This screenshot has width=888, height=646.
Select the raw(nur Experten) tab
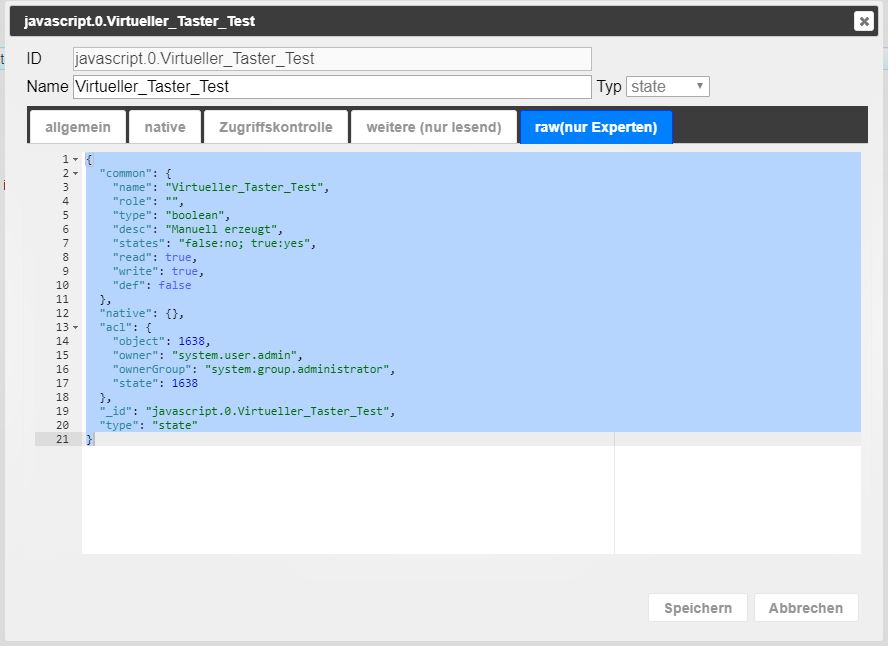coord(596,128)
